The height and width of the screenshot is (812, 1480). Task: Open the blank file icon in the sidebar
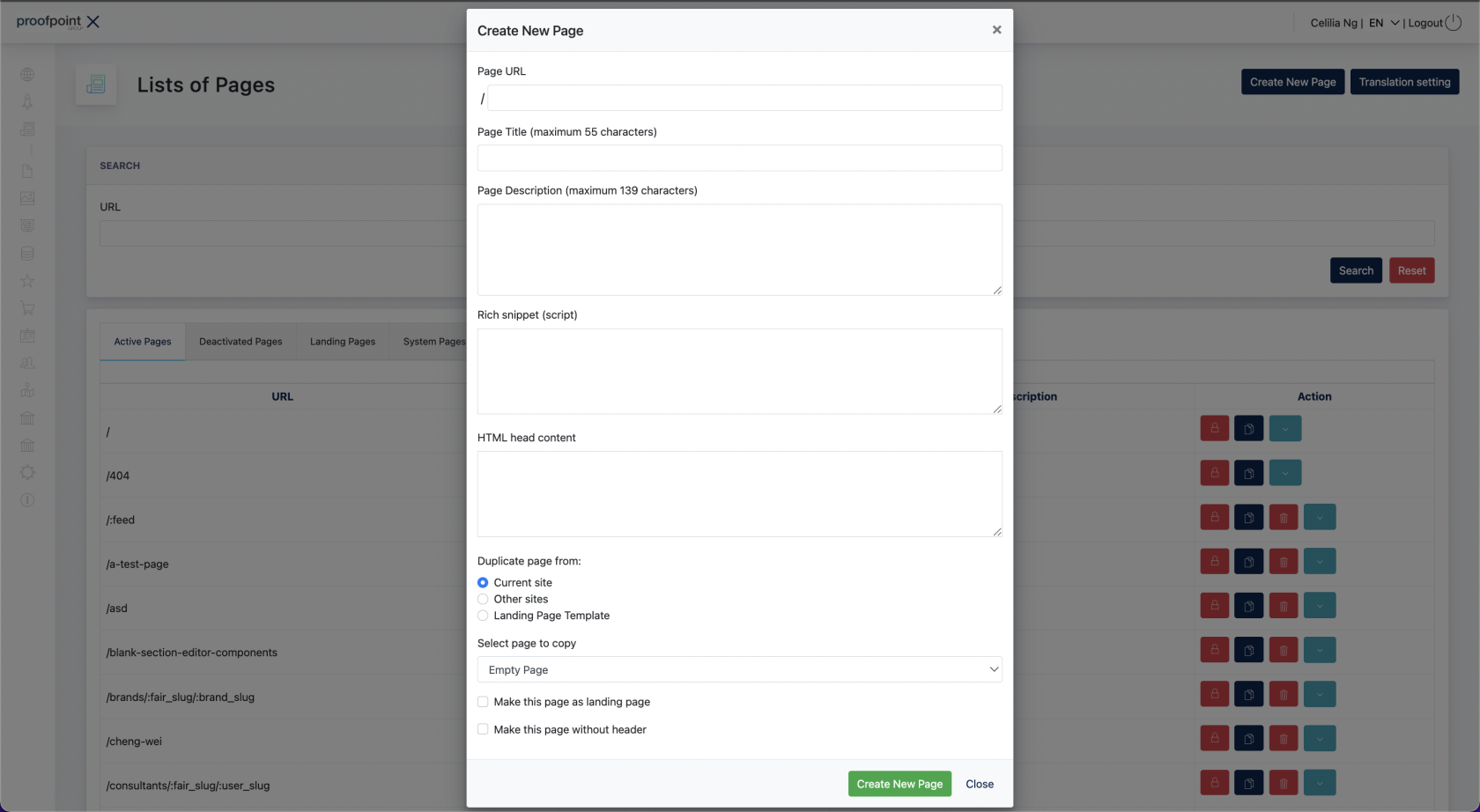[x=27, y=171]
